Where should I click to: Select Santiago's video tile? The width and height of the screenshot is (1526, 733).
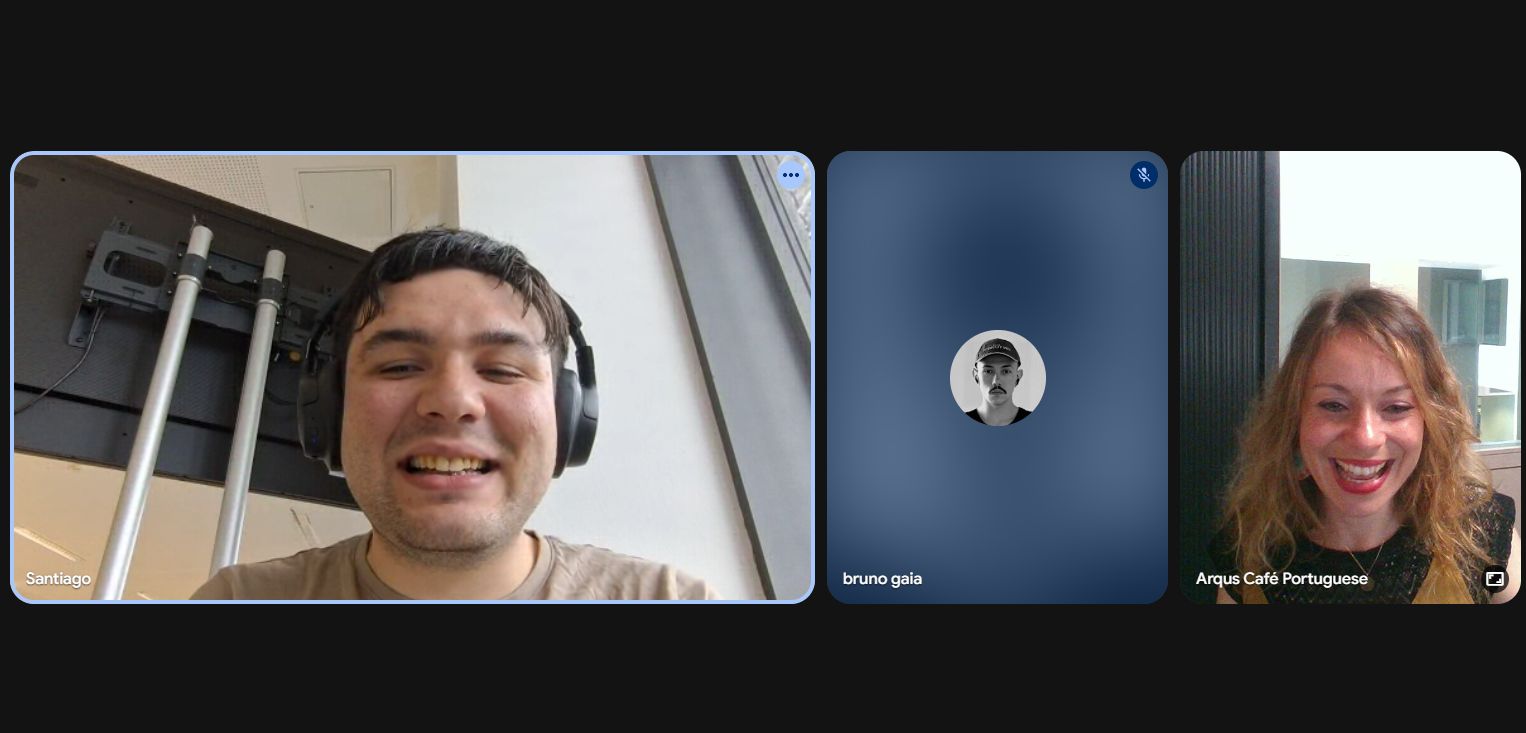(413, 377)
